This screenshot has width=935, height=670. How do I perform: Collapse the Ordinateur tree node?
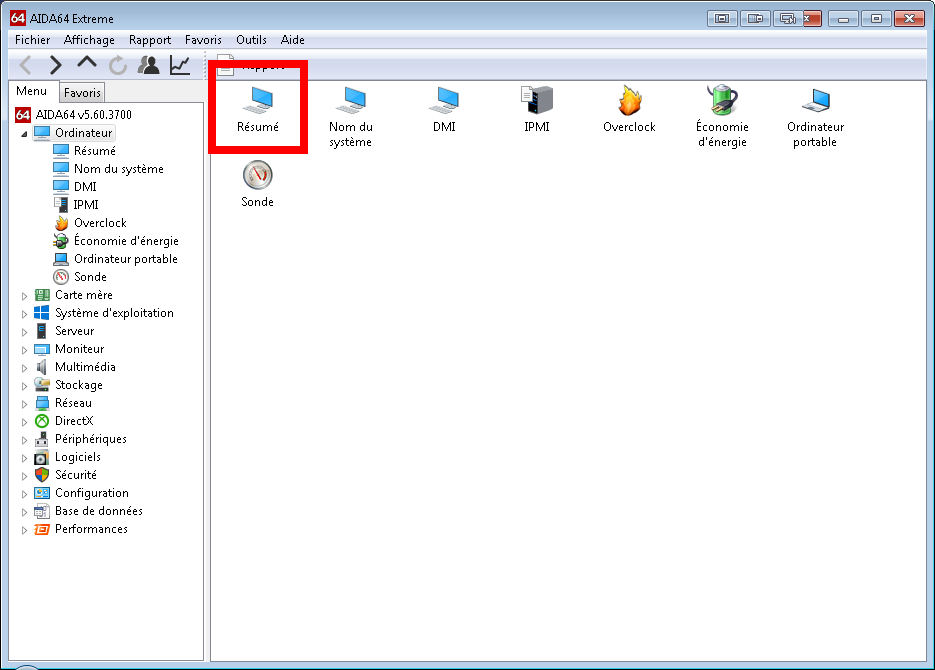tap(24, 134)
